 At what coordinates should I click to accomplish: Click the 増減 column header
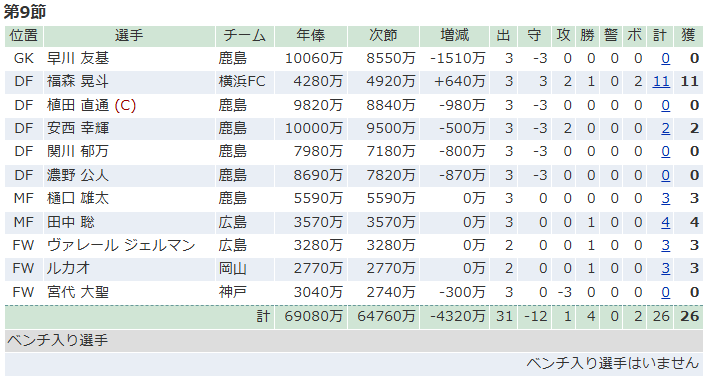pos(455,36)
